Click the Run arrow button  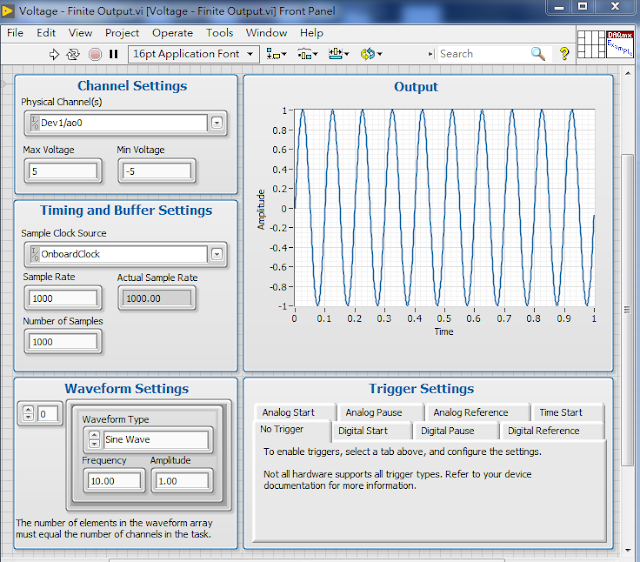pos(54,54)
